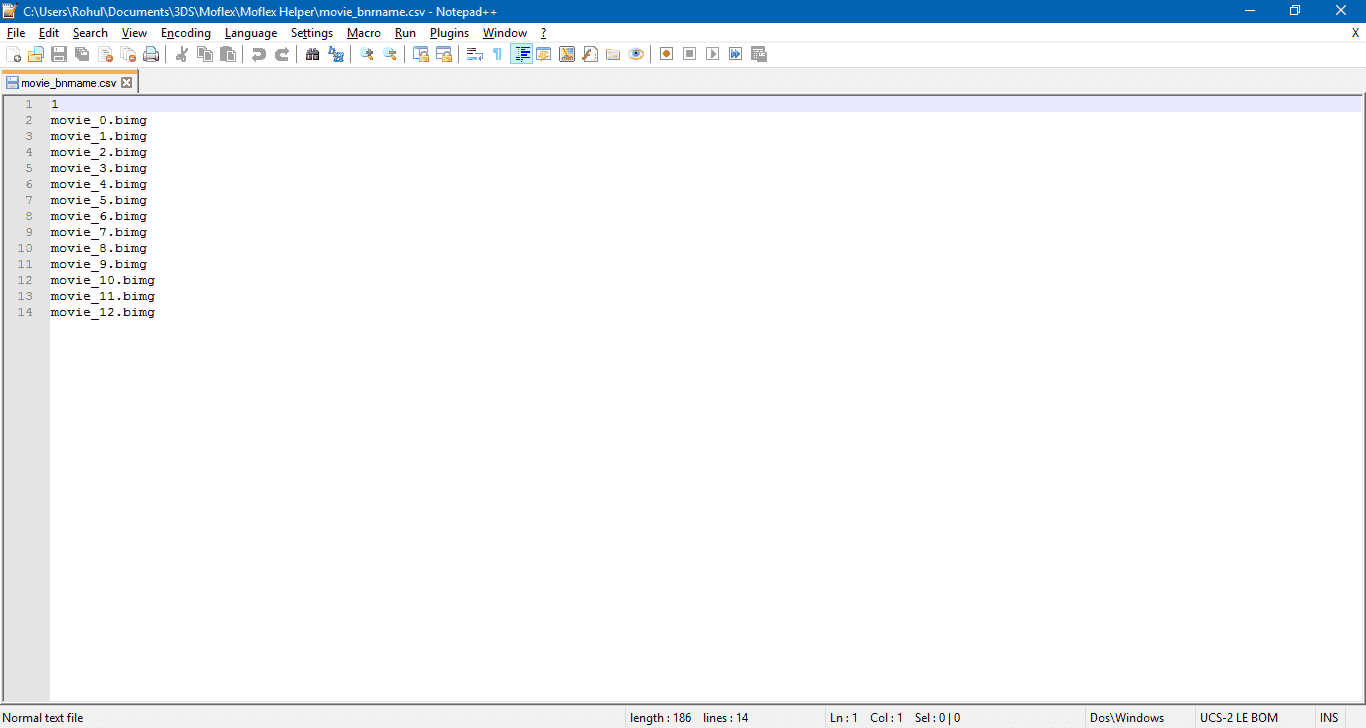
Task: Open the Function List panel icon
Action: point(590,54)
